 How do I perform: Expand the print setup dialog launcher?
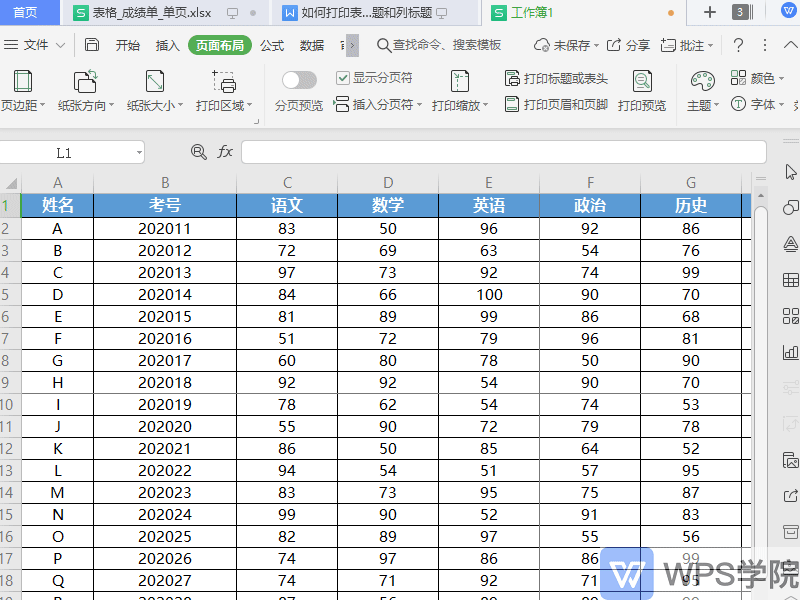[257, 121]
